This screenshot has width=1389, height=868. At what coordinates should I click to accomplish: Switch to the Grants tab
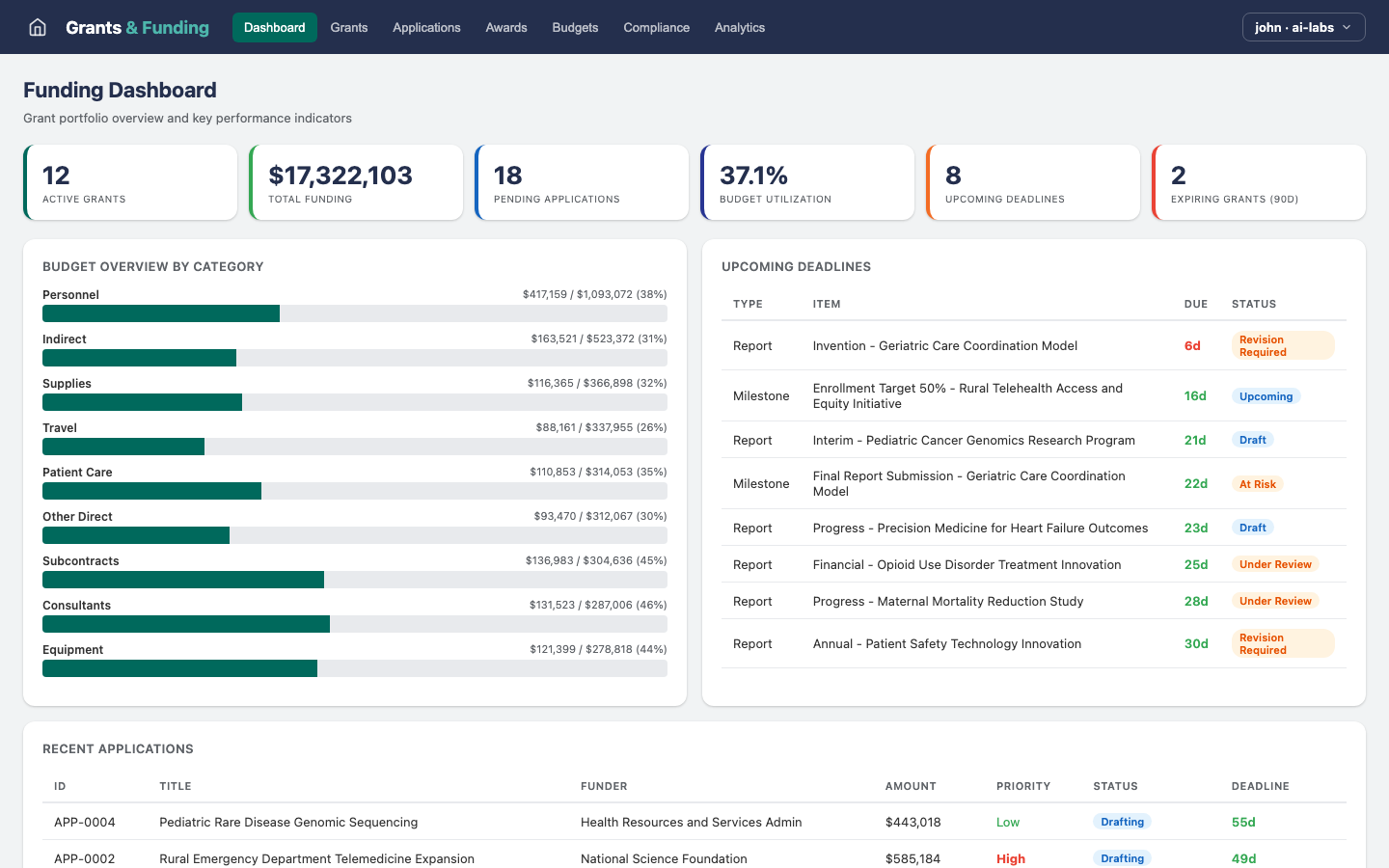coord(348,27)
